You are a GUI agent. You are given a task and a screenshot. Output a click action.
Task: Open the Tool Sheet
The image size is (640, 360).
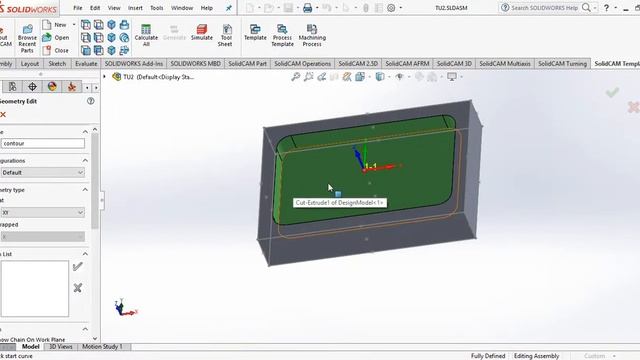pyautogui.click(x=225, y=35)
